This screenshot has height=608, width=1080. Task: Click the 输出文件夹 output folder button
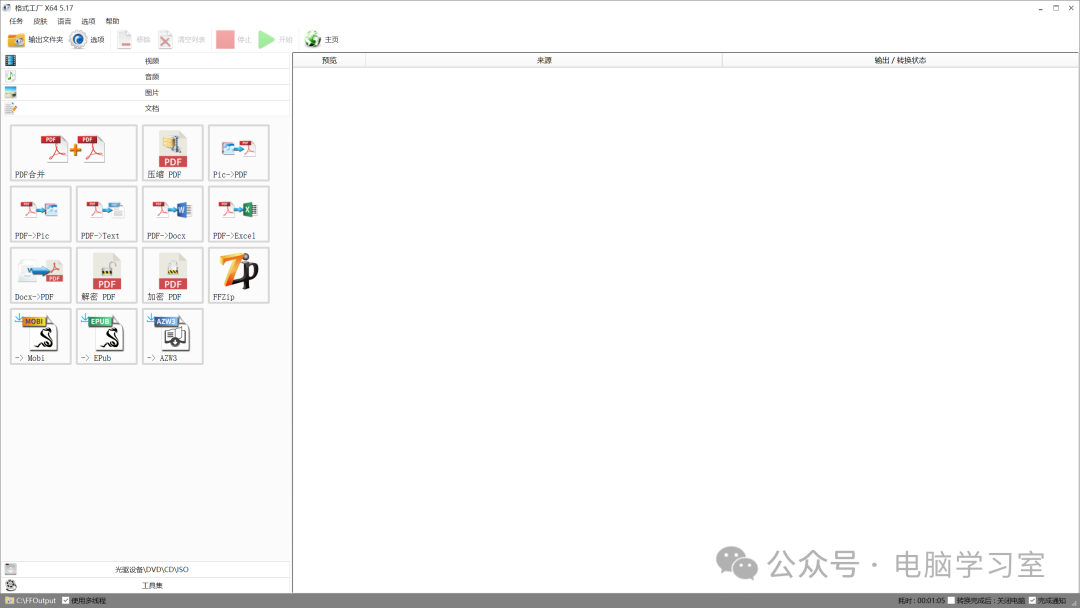point(35,40)
